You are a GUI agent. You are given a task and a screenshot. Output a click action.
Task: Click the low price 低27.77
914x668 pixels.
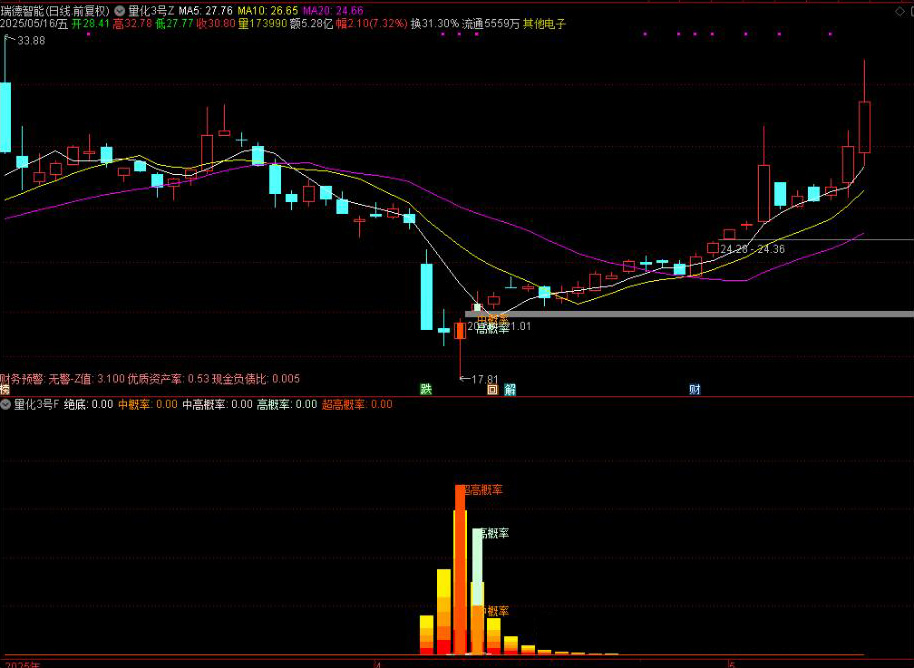point(174,24)
